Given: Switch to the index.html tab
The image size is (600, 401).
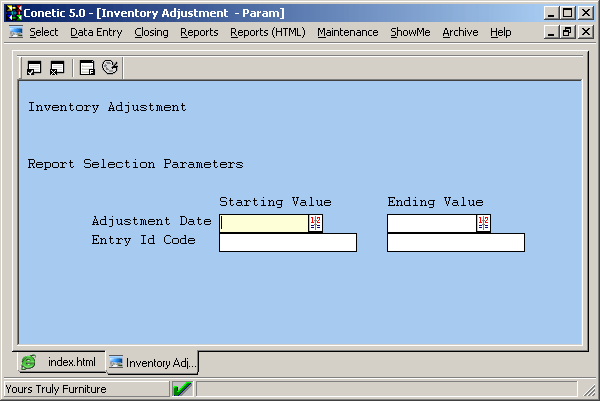Looking at the screenshot, I should click(x=60, y=362).
